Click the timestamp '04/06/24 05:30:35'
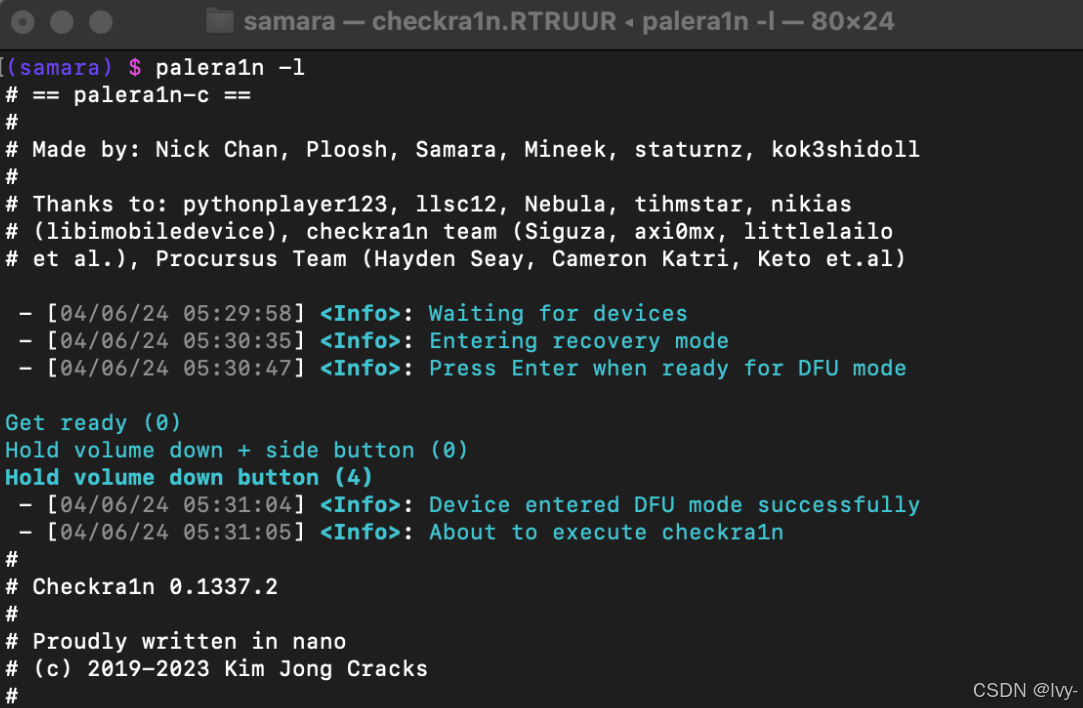1083x708 pixels. tap(176, 341)
